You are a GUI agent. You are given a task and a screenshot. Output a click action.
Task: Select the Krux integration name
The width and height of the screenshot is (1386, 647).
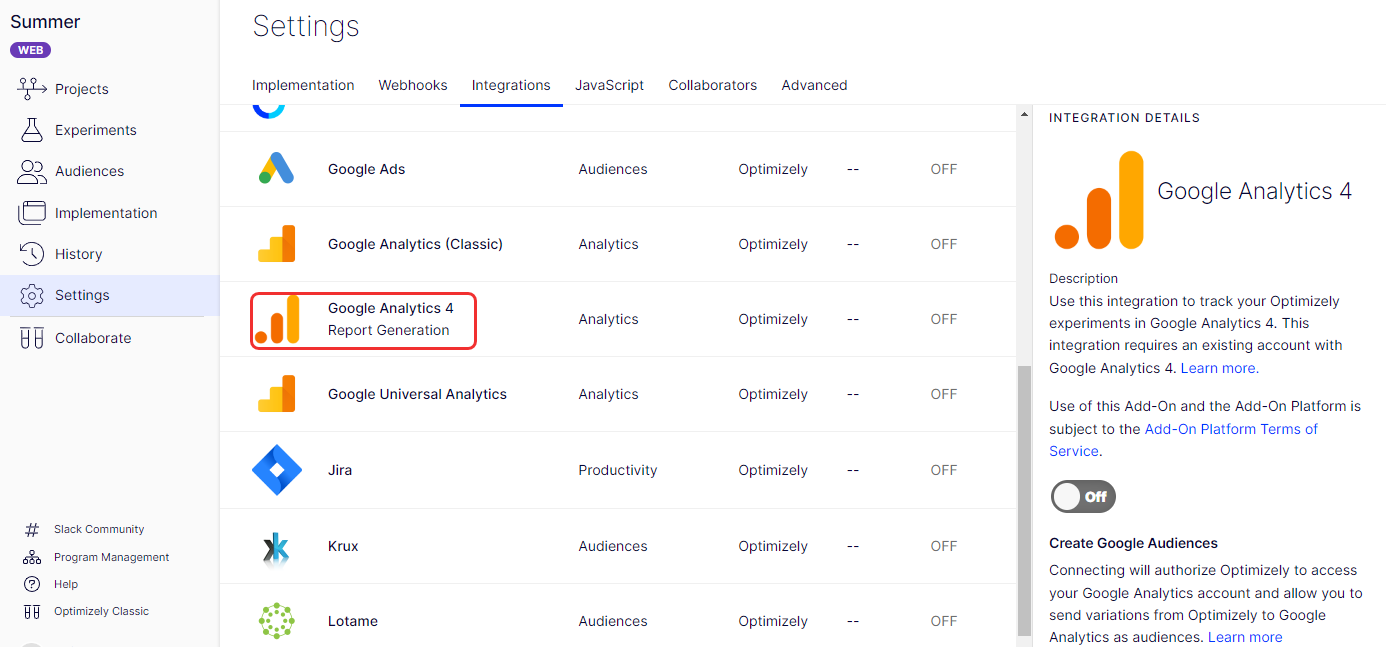pos(343,546)
